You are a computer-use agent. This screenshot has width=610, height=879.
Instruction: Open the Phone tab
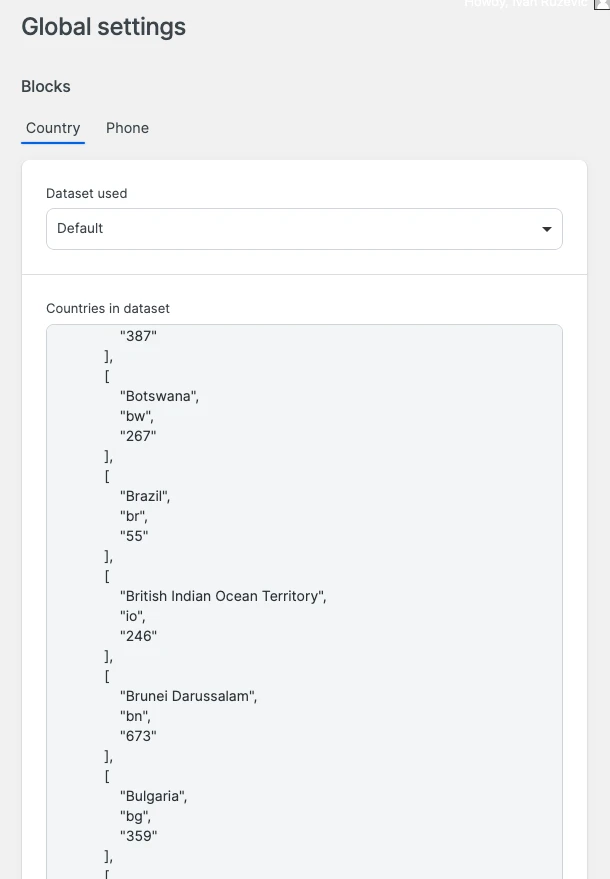pos(127,128)
